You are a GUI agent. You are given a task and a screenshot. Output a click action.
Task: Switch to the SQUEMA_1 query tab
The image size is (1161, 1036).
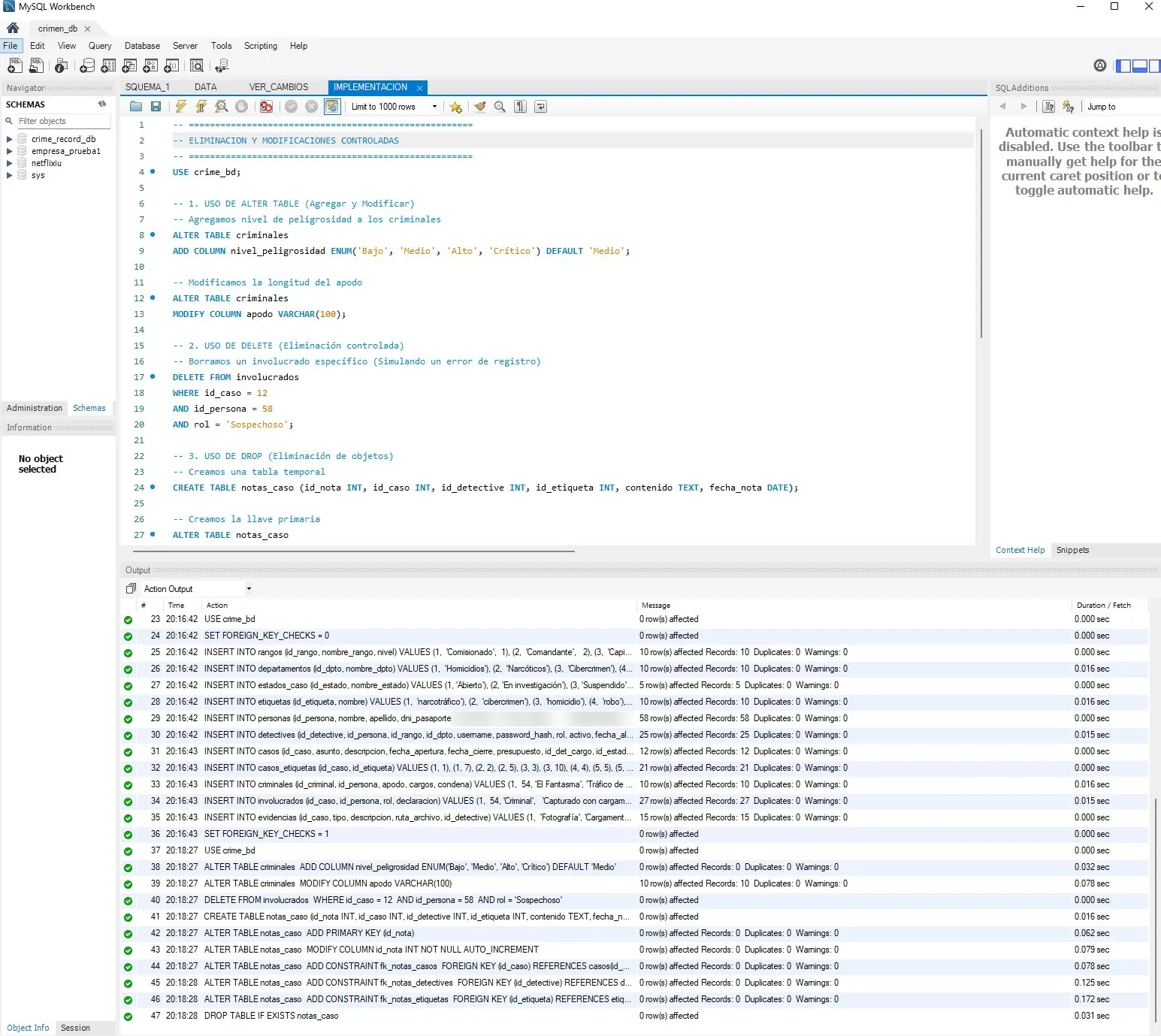(147, 87)
